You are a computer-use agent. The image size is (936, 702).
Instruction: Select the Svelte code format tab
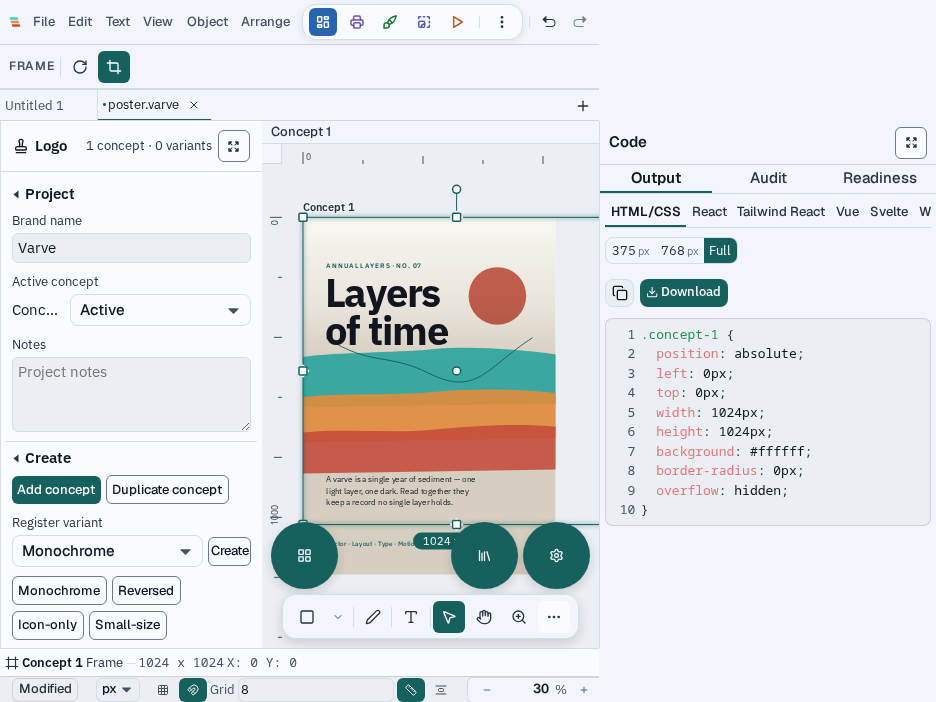889,212
